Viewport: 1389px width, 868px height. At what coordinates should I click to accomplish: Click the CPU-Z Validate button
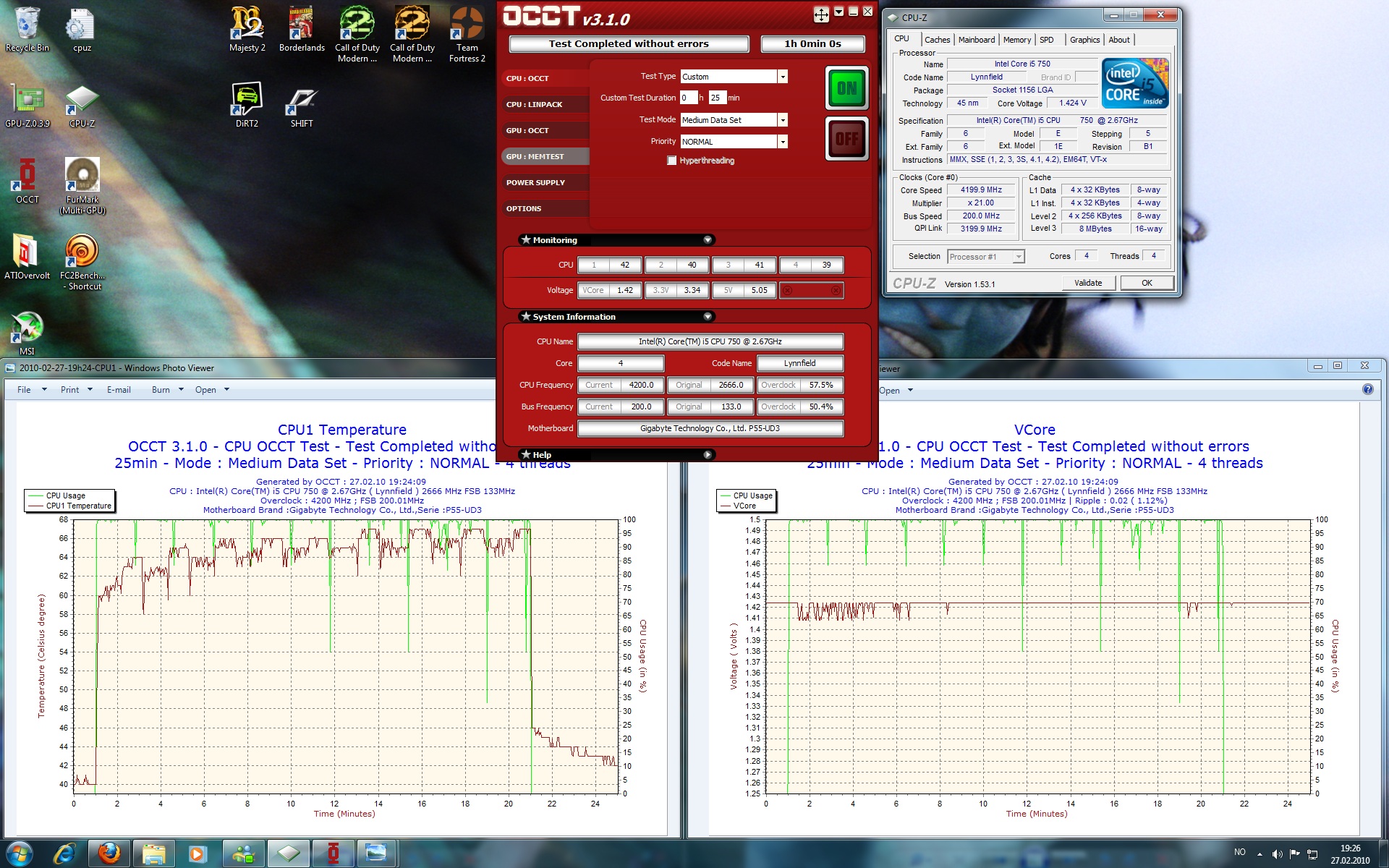1088,283
